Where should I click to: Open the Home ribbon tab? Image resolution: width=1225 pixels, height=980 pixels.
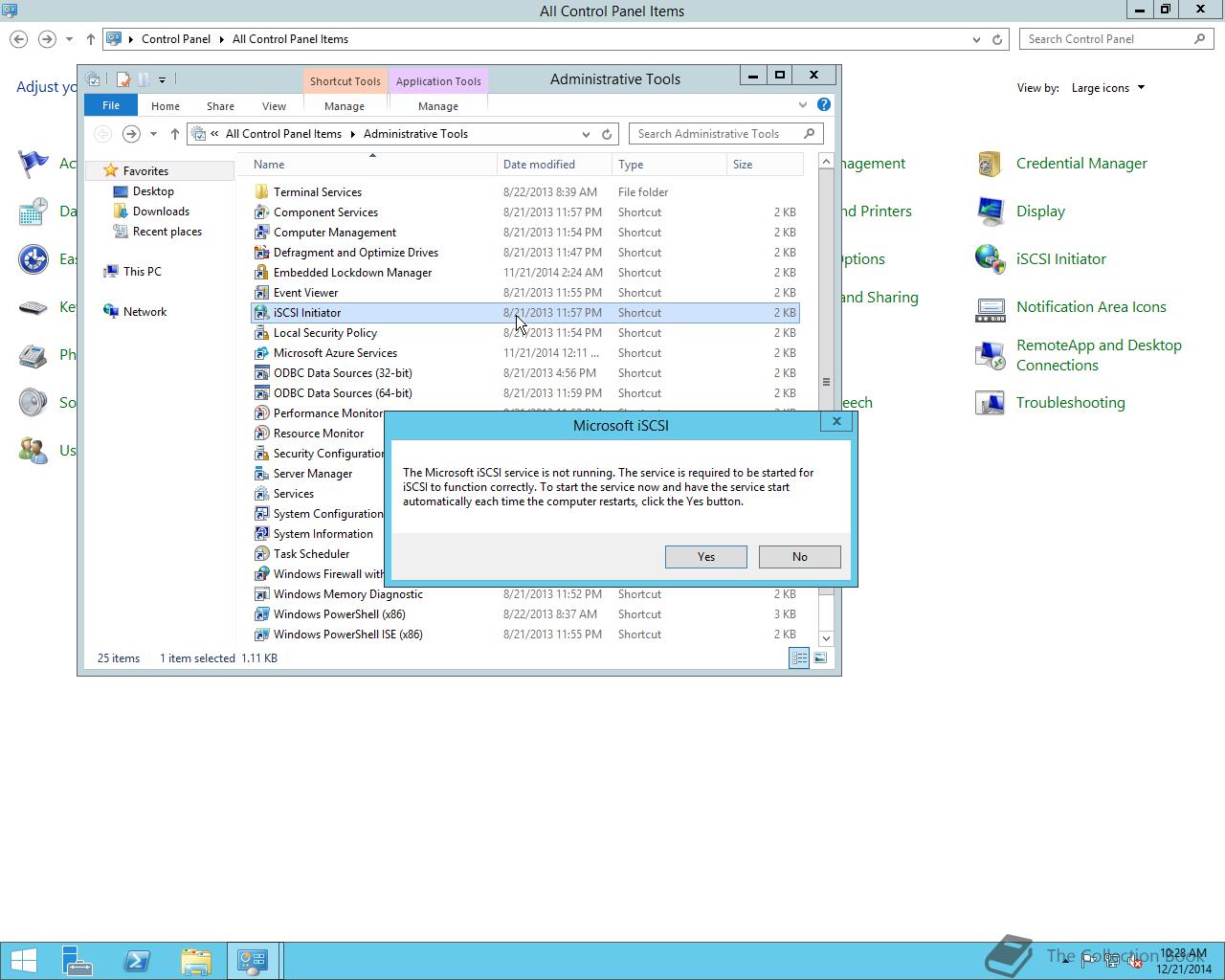165,106
